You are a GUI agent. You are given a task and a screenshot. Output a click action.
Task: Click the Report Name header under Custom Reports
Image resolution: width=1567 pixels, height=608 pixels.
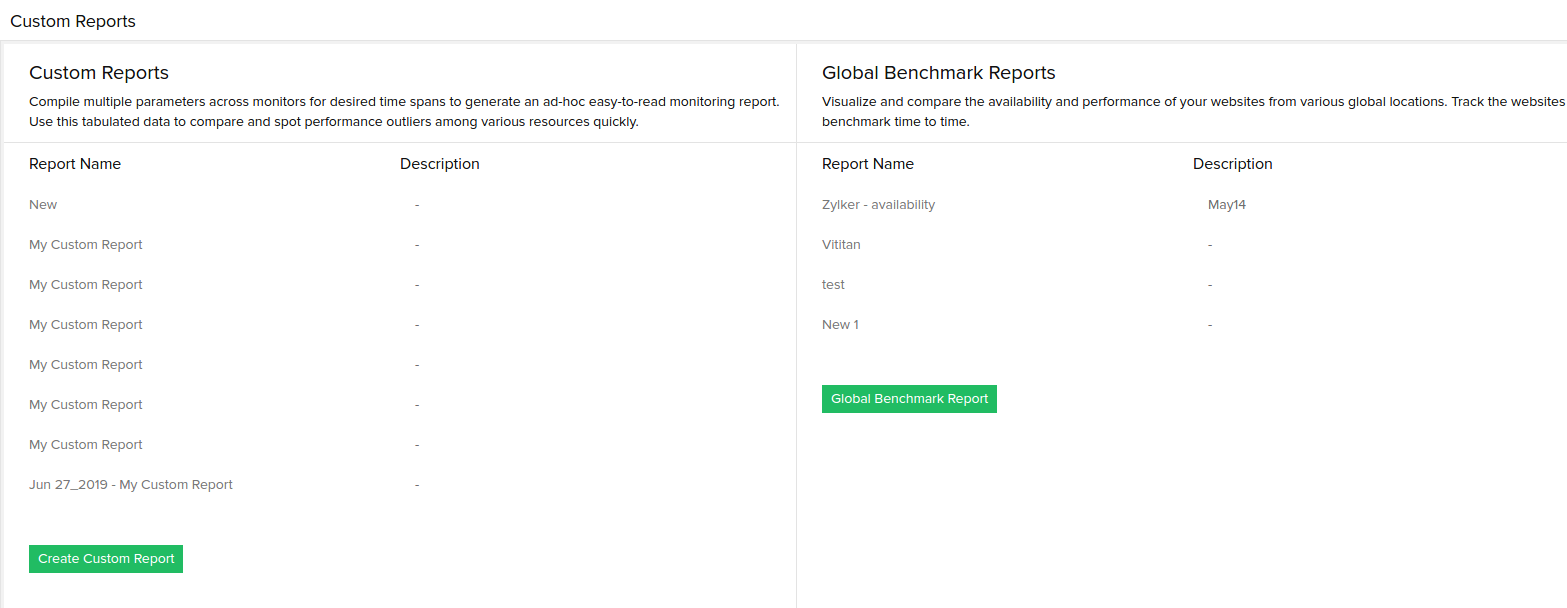click(75, 163)
